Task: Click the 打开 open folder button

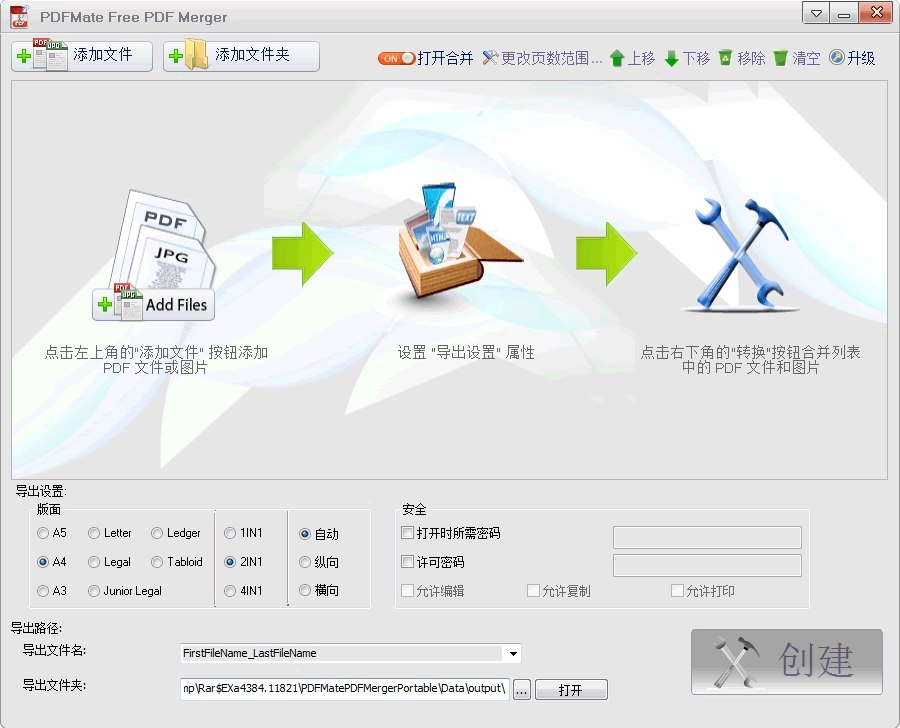Action: (x=571, y=690)
